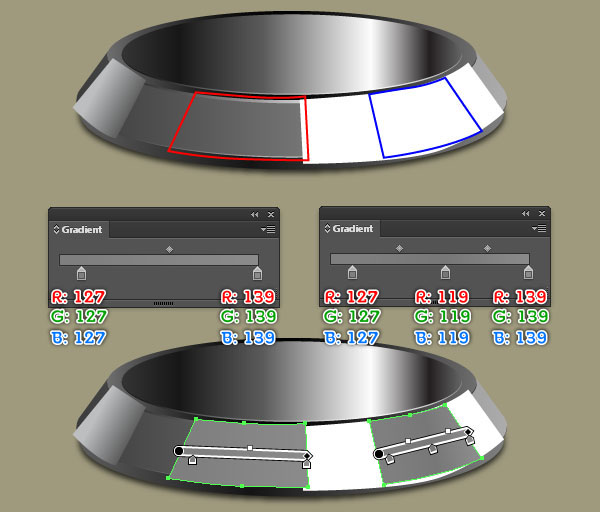Select the right annotator's first color stop
The width and height of the screenshot is (600, 512).
[390, 459]
